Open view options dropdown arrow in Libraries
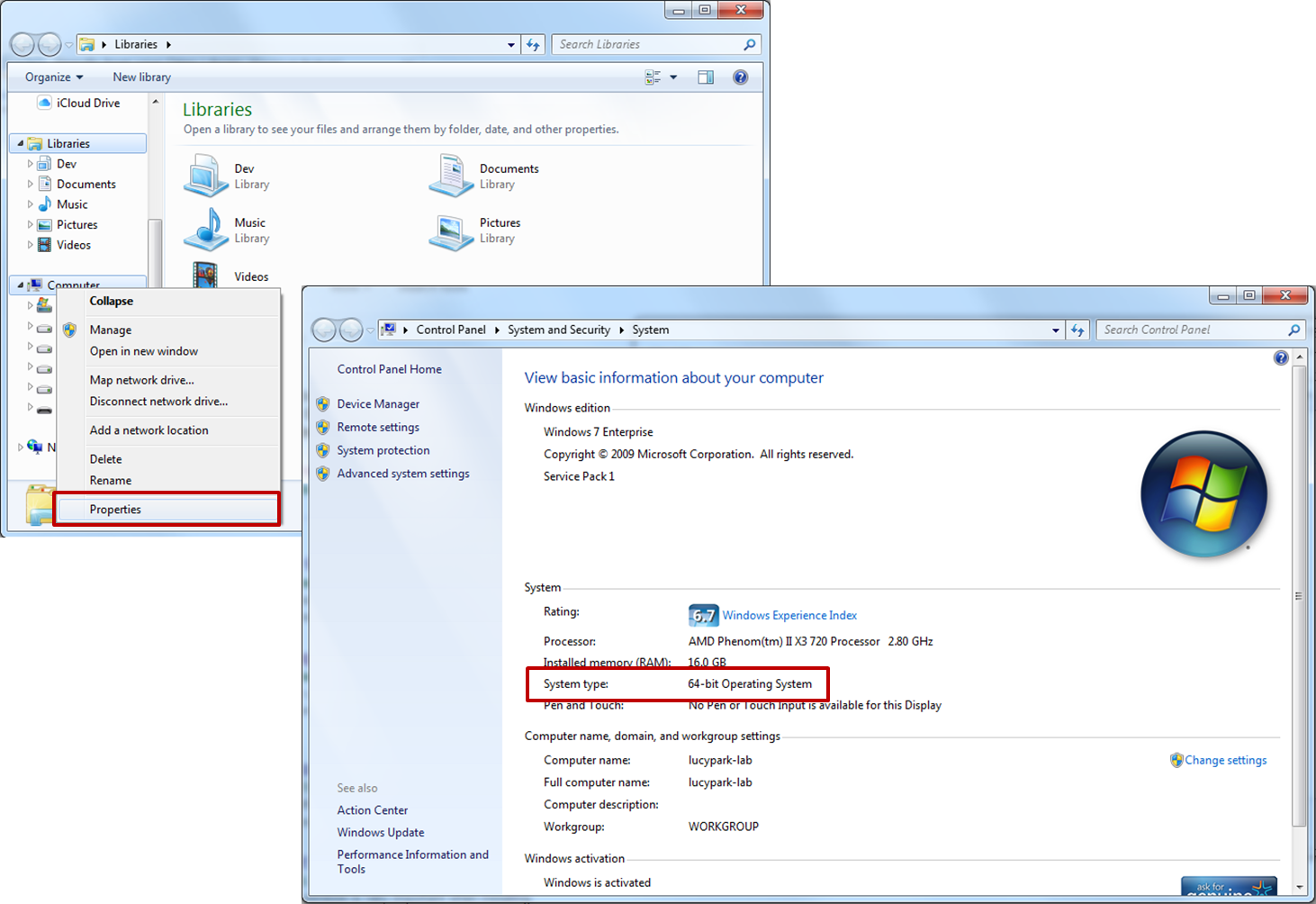 [673, 77]
